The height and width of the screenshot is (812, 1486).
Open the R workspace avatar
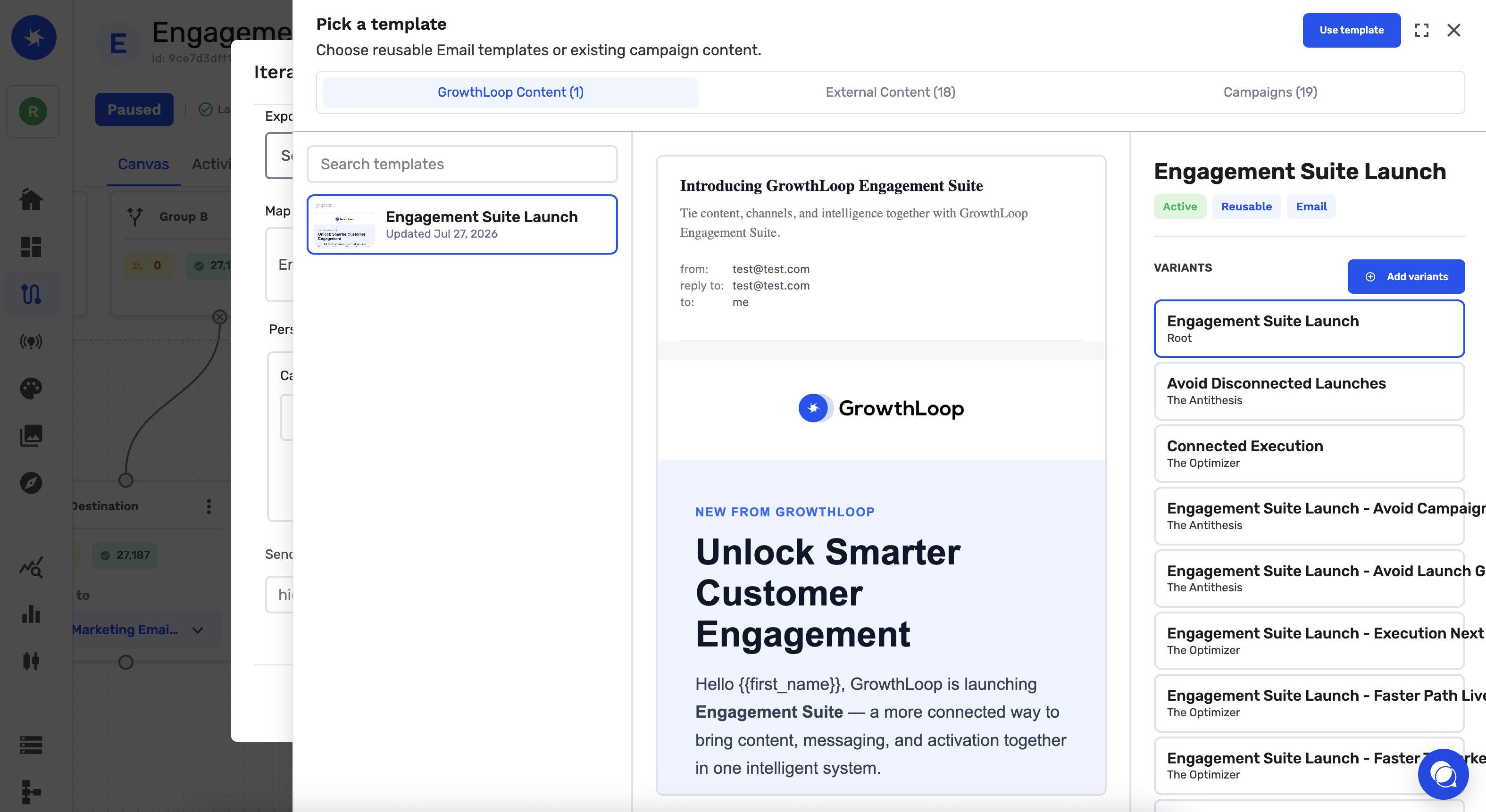[x=33, y=111]
